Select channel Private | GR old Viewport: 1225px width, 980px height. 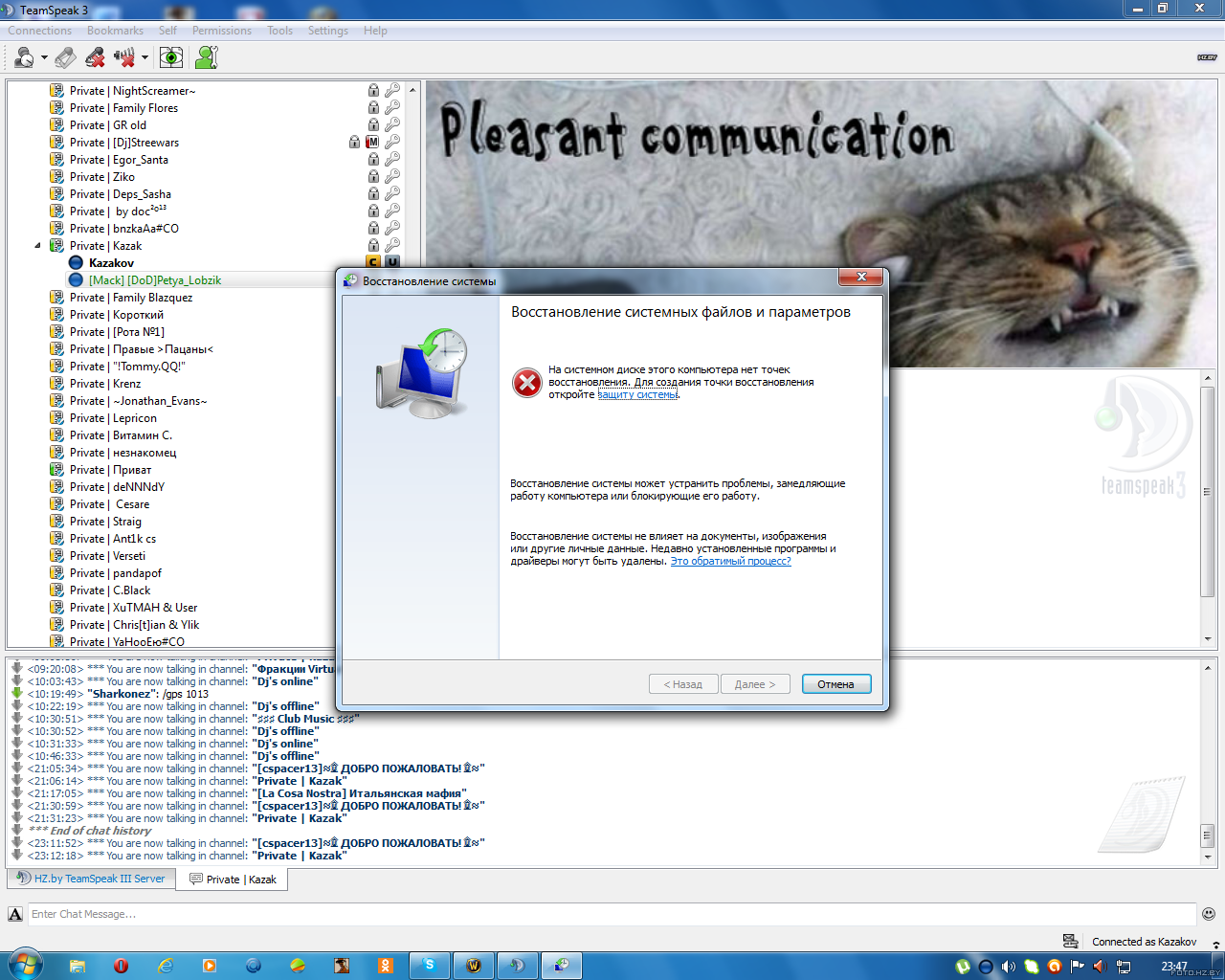108,125
